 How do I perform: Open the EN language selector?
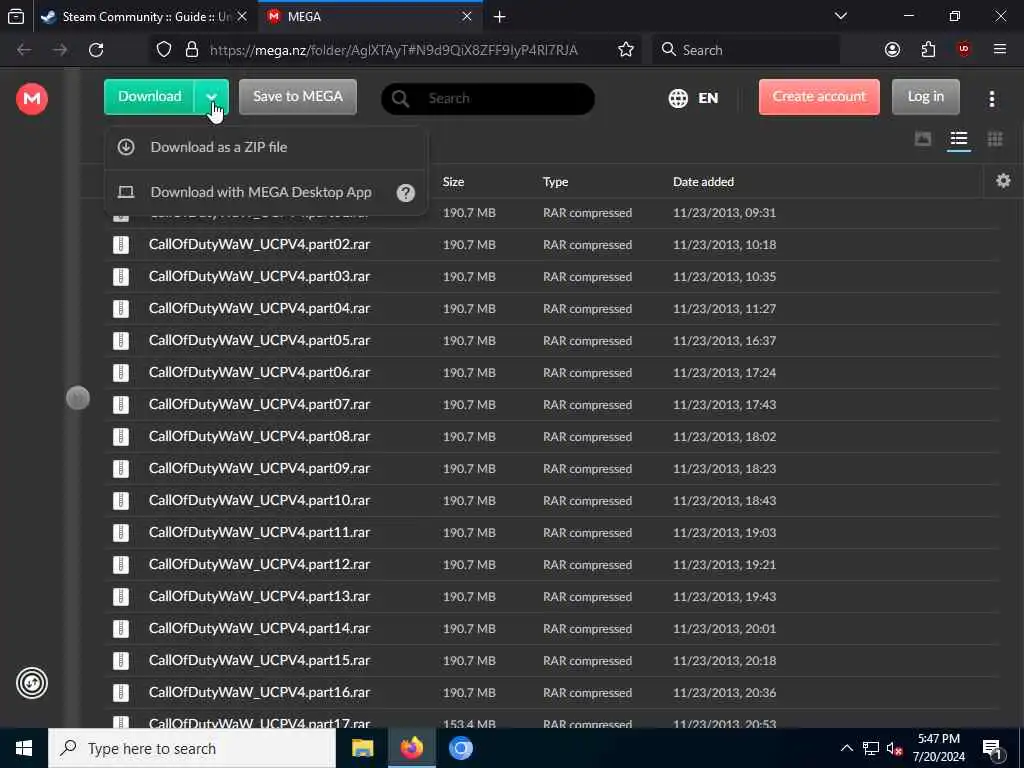708,98
